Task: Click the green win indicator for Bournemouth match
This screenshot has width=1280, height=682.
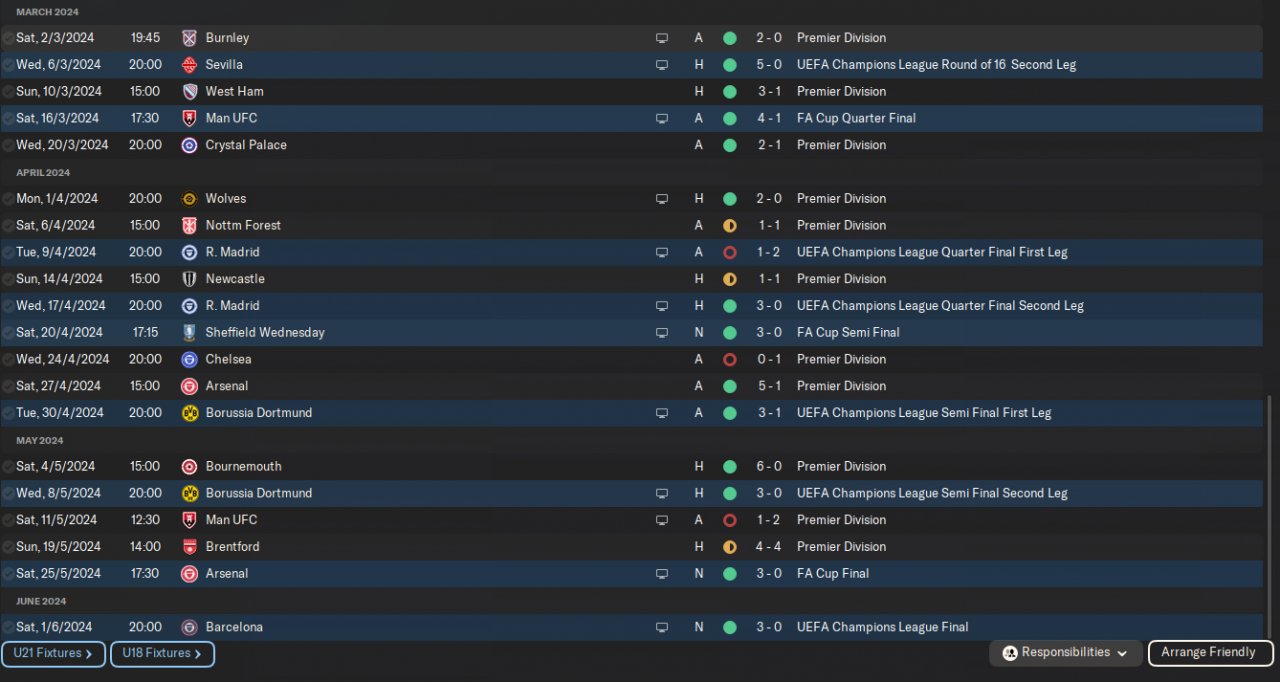Action: 729,467
